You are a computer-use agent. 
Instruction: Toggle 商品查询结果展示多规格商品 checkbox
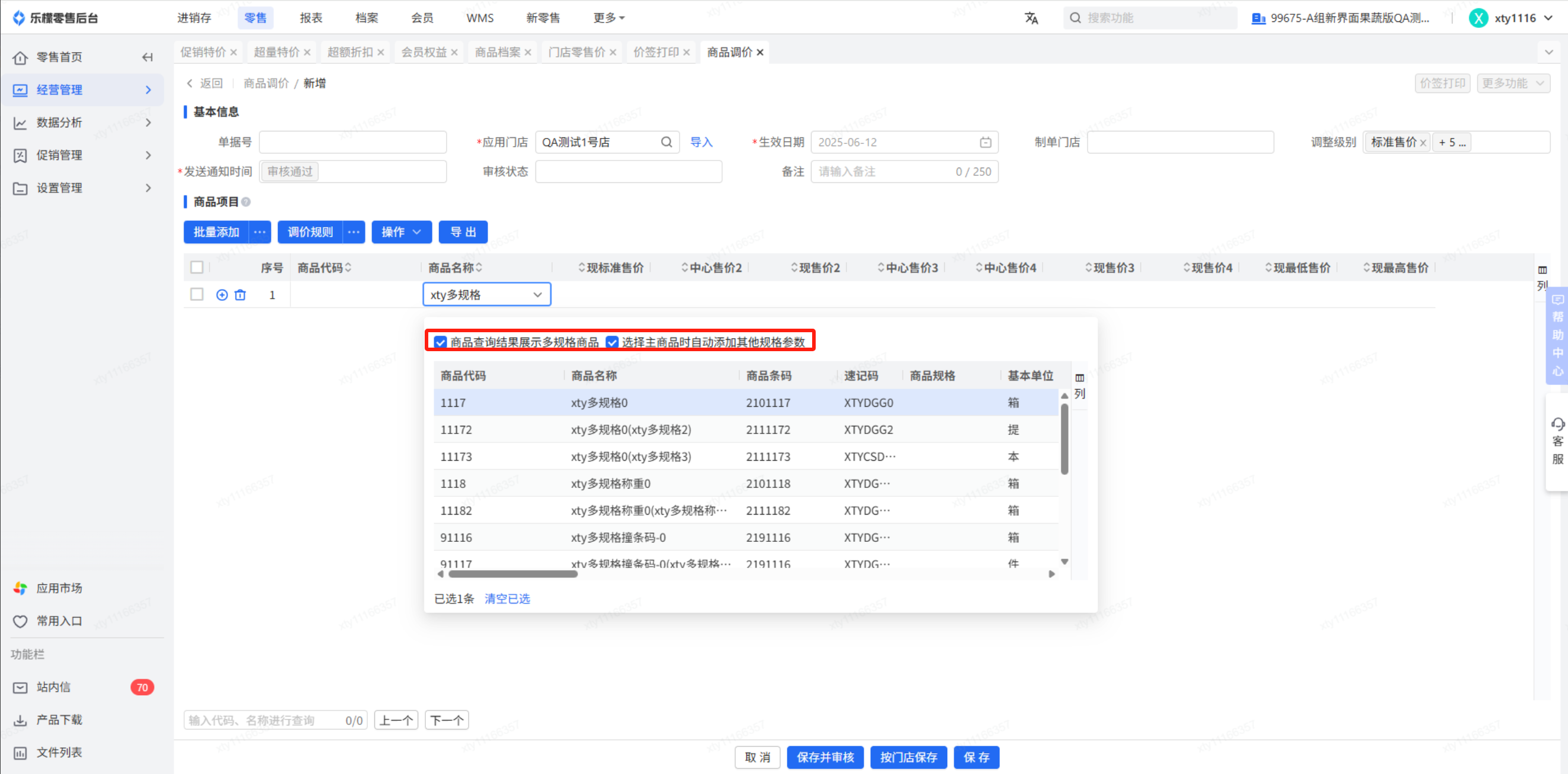[441, 342]
